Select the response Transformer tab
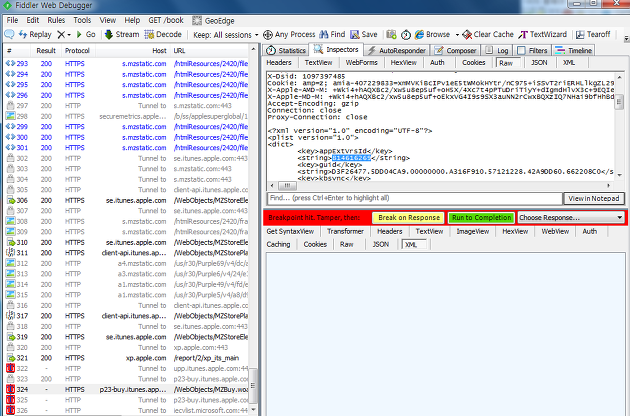 (x=345, y=232)
